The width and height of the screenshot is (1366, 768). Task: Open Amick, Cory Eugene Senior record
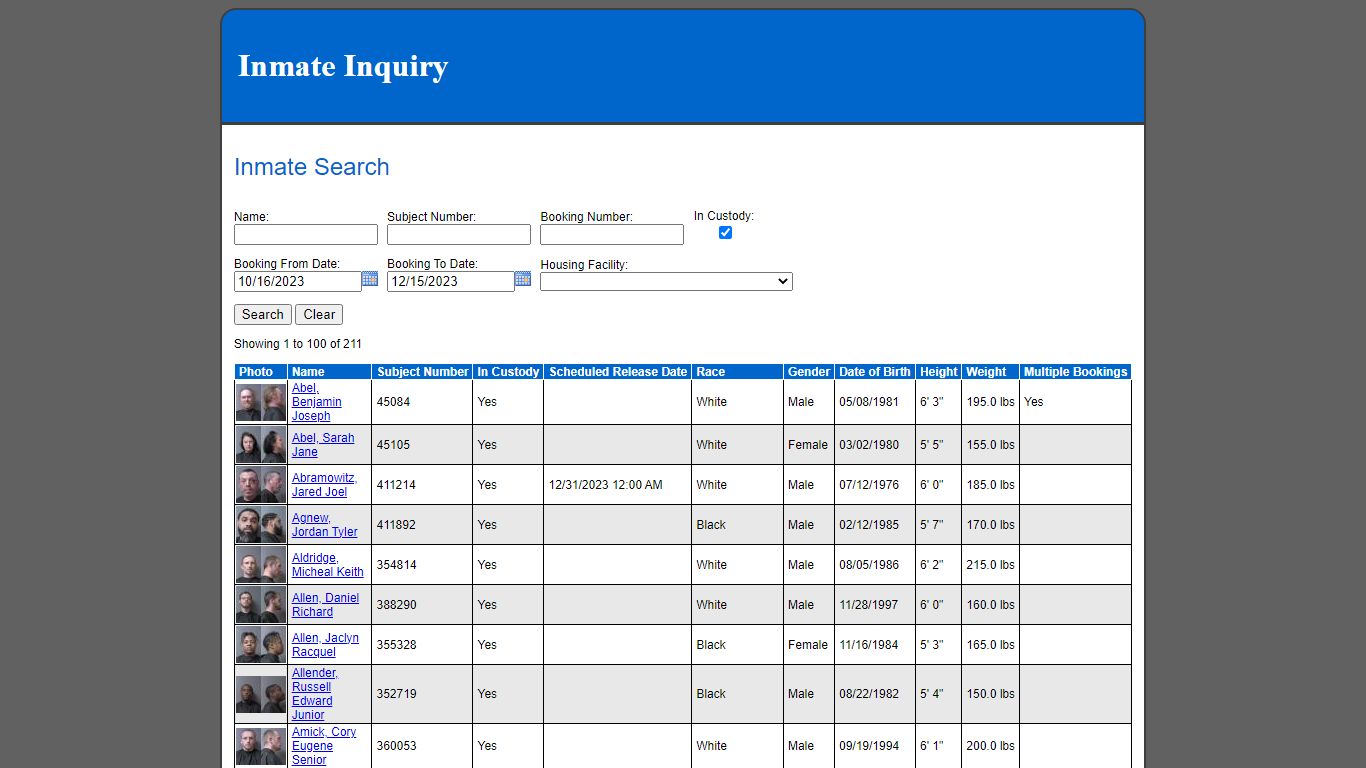324,746
